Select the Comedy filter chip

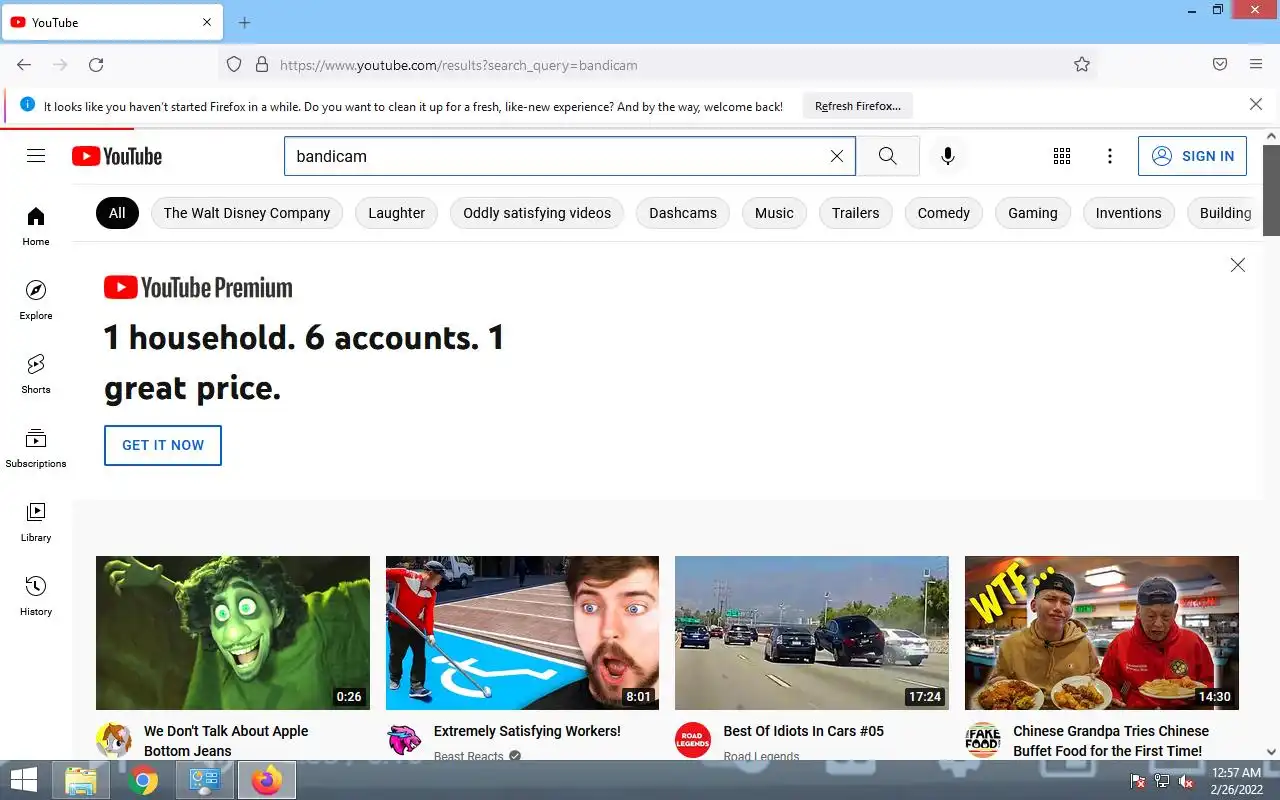point(944,213)
